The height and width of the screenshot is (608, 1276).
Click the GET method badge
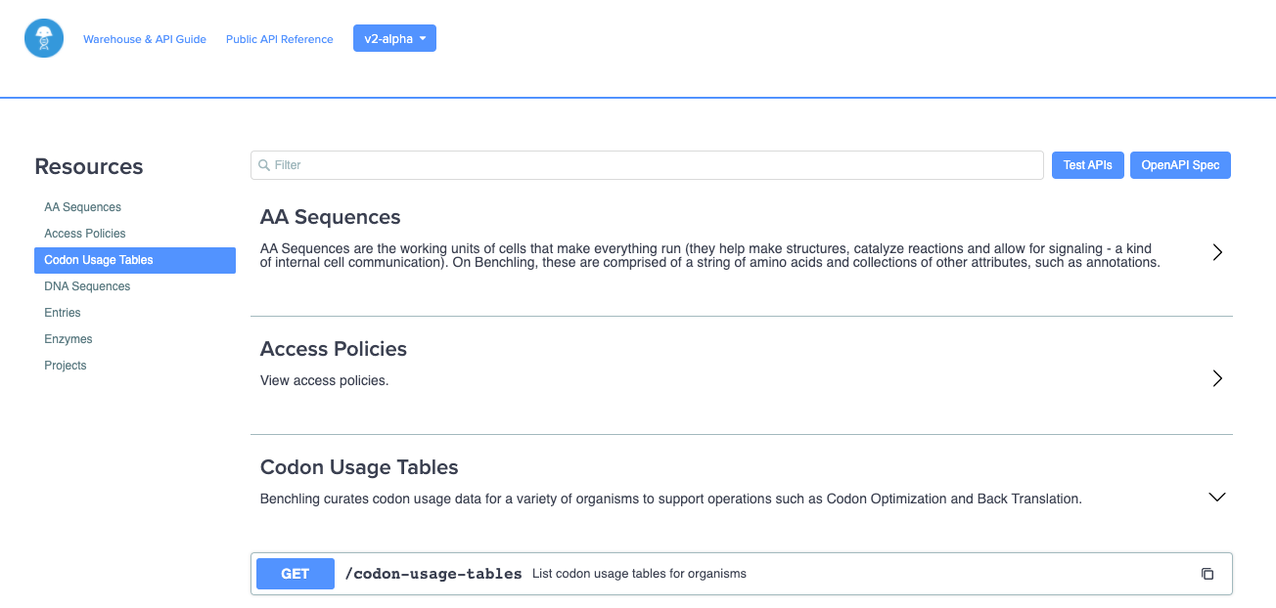(295, 574)
